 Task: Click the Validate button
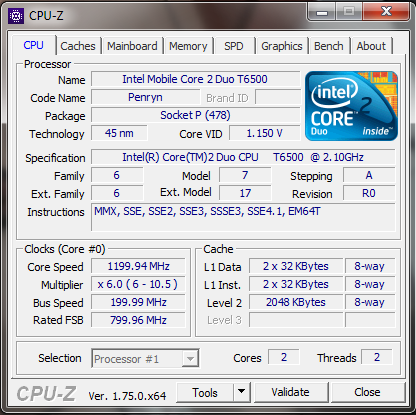click(x=290, y=392)
